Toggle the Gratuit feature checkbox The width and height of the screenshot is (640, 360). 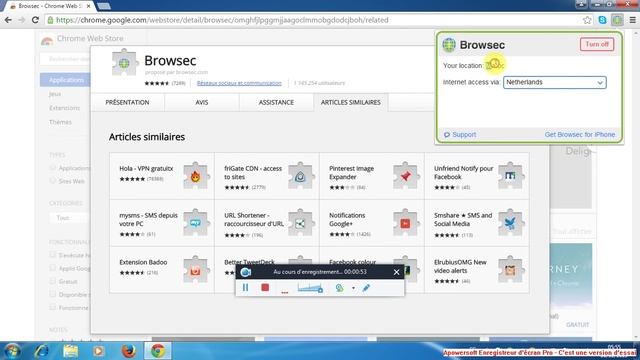pyautogui.click(x=52, y=281)
